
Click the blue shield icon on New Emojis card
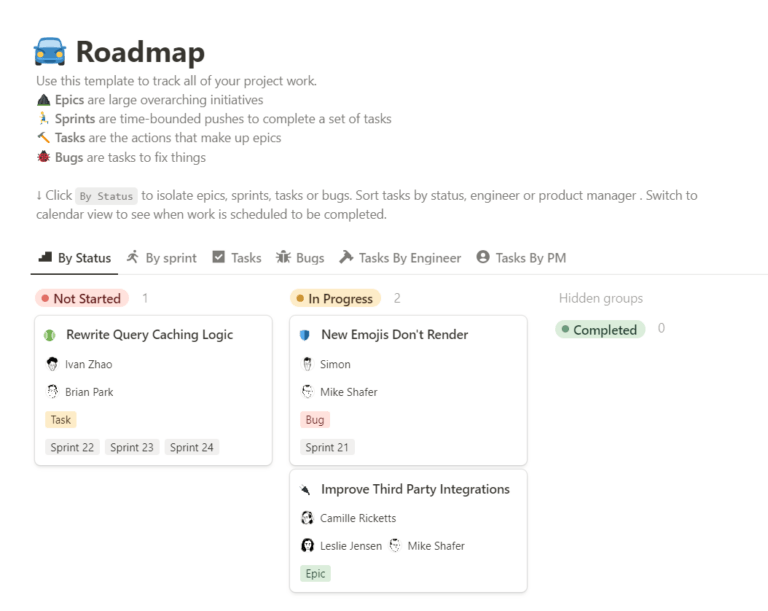305,335
